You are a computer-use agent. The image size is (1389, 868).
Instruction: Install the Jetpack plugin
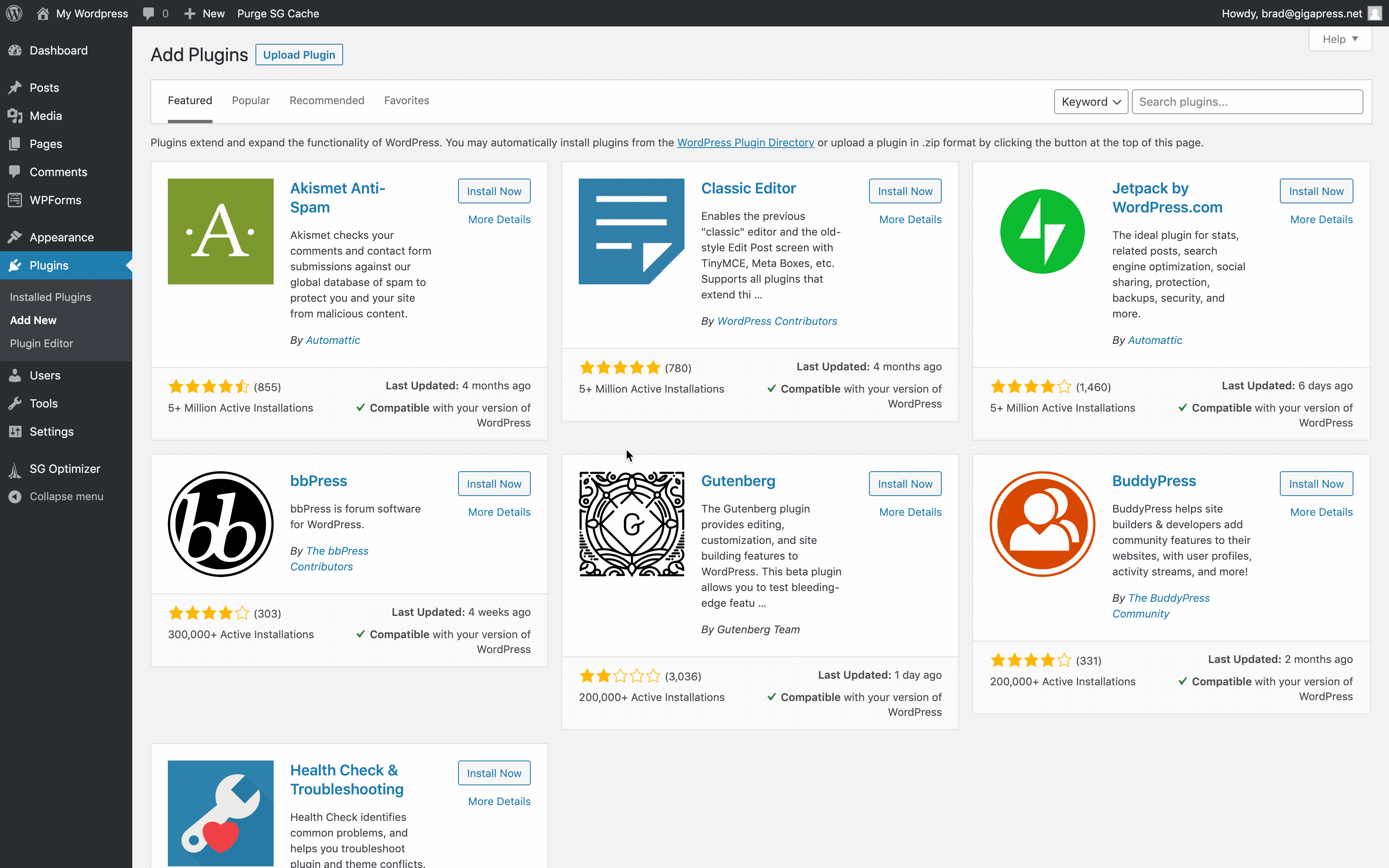coord(1316,191)
